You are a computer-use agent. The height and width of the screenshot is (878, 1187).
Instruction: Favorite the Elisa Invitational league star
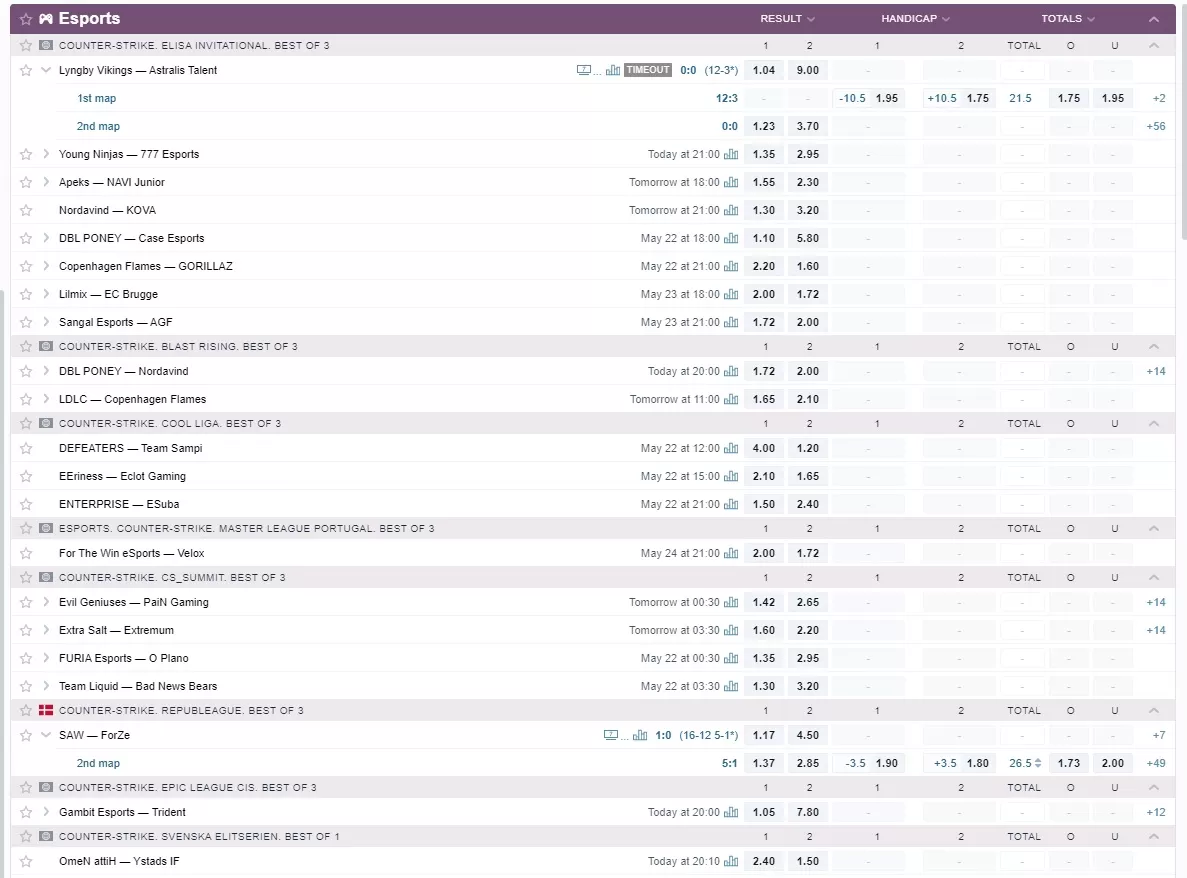coord(26,45)
